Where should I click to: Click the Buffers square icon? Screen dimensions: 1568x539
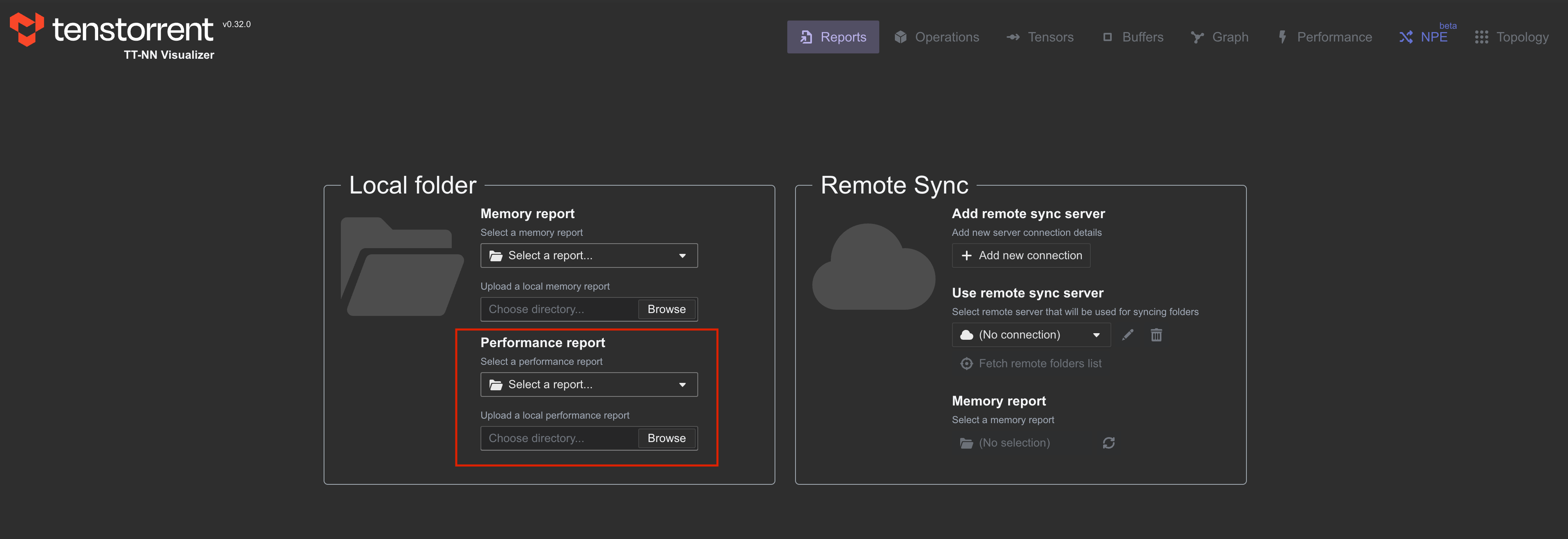[1108, 37]
